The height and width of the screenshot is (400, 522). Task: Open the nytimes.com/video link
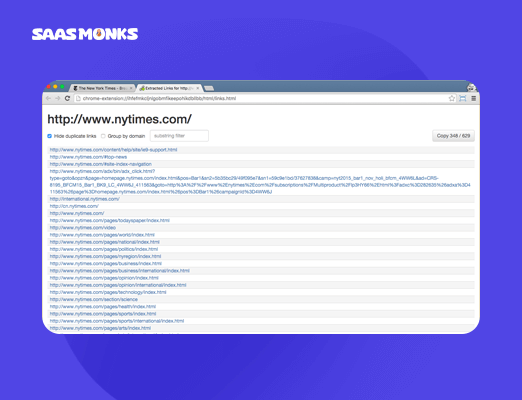(x=83, y=228)
